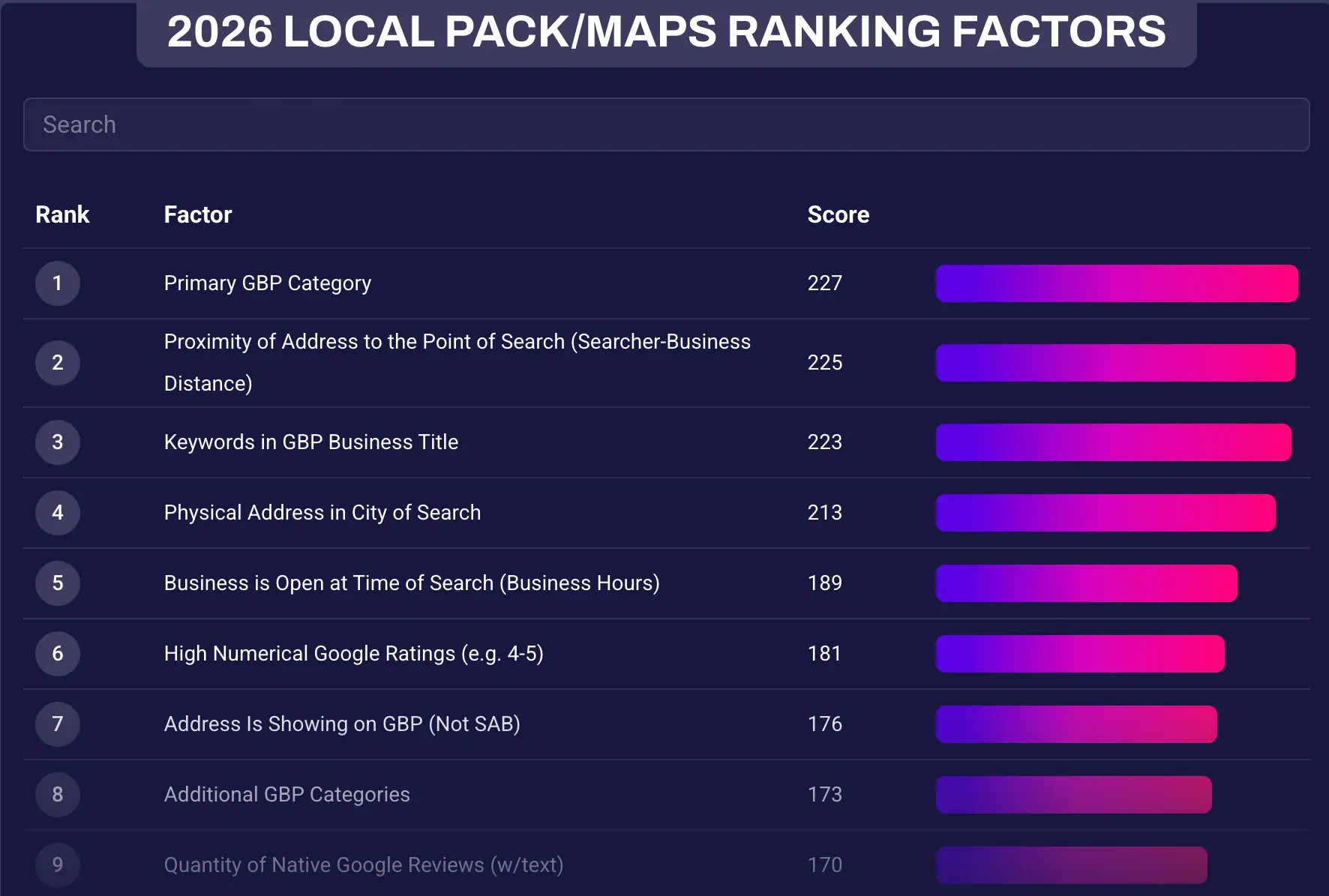
Task: Sort by the Rank column header
Action: (62, 215)
